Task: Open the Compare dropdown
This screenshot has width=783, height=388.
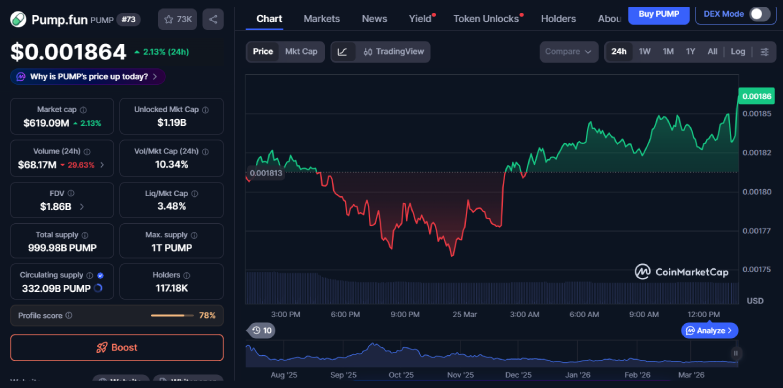Action: (569, 51)
